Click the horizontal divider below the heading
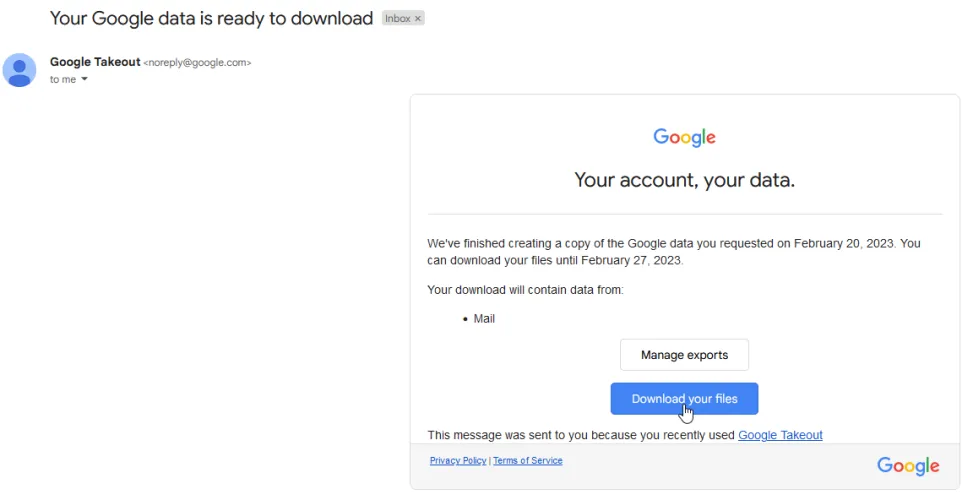The height and width of the screenshot is (500, 973). [685, 214]
